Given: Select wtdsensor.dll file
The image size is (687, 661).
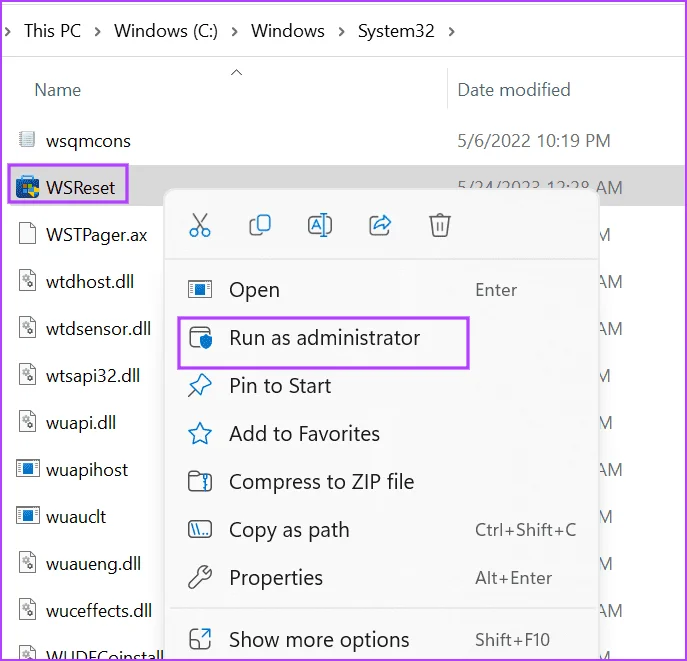Looking at the screenshot, I should [98, 329].
